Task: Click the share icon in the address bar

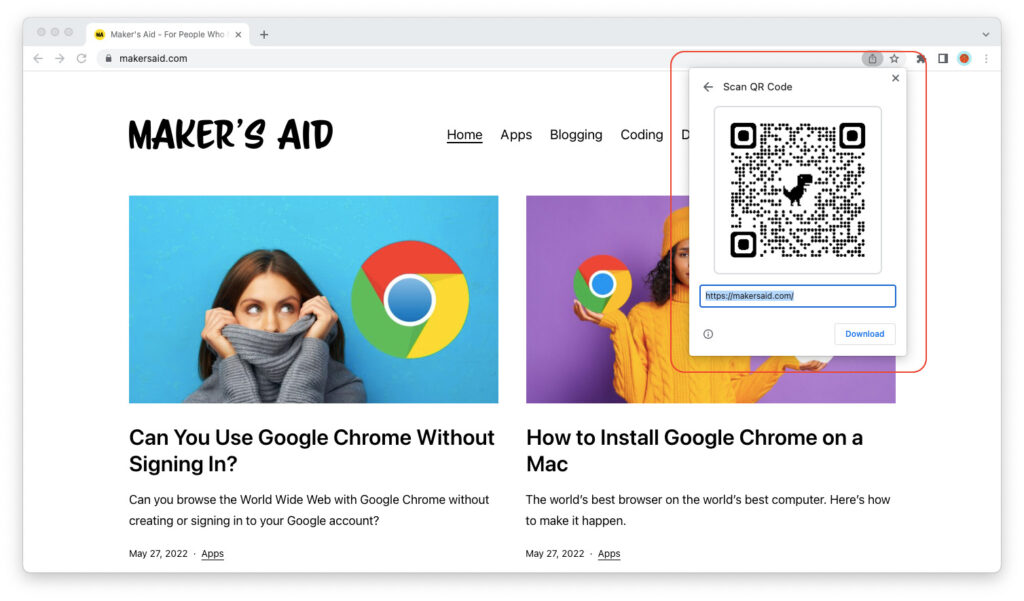Action: click(x=872, y=59)
